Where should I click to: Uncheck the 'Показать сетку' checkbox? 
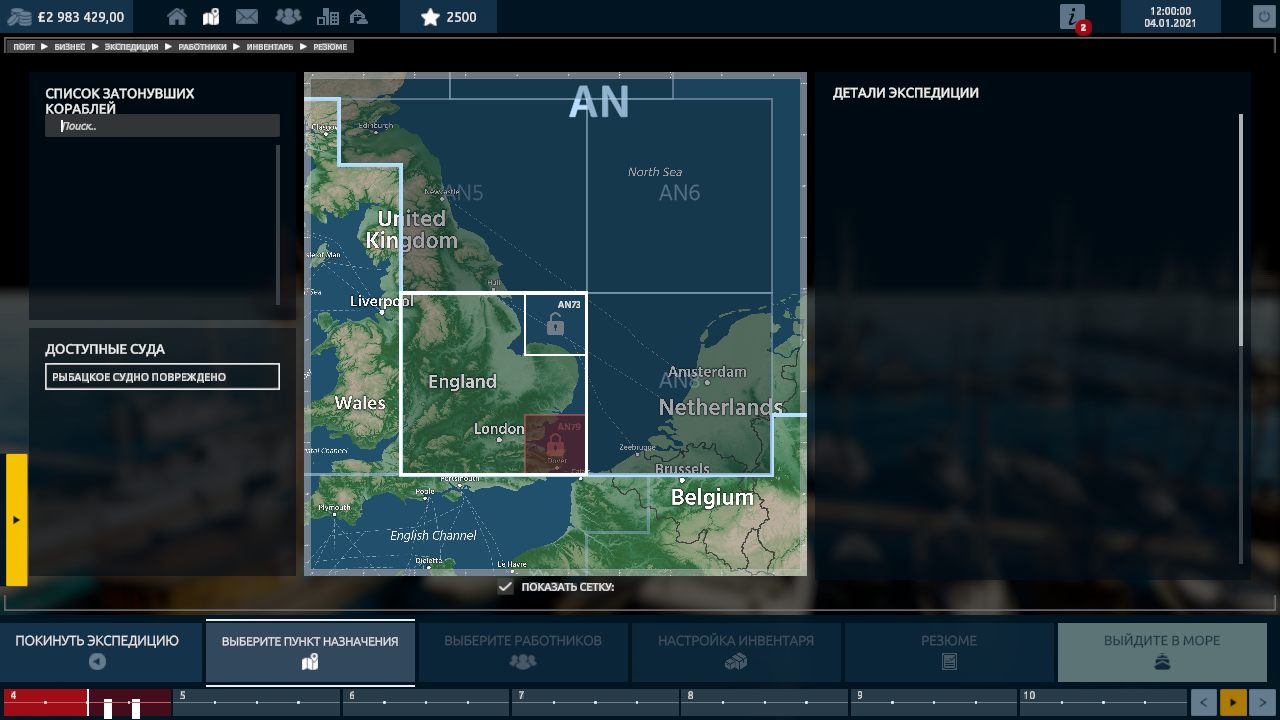tap(506, 587)
